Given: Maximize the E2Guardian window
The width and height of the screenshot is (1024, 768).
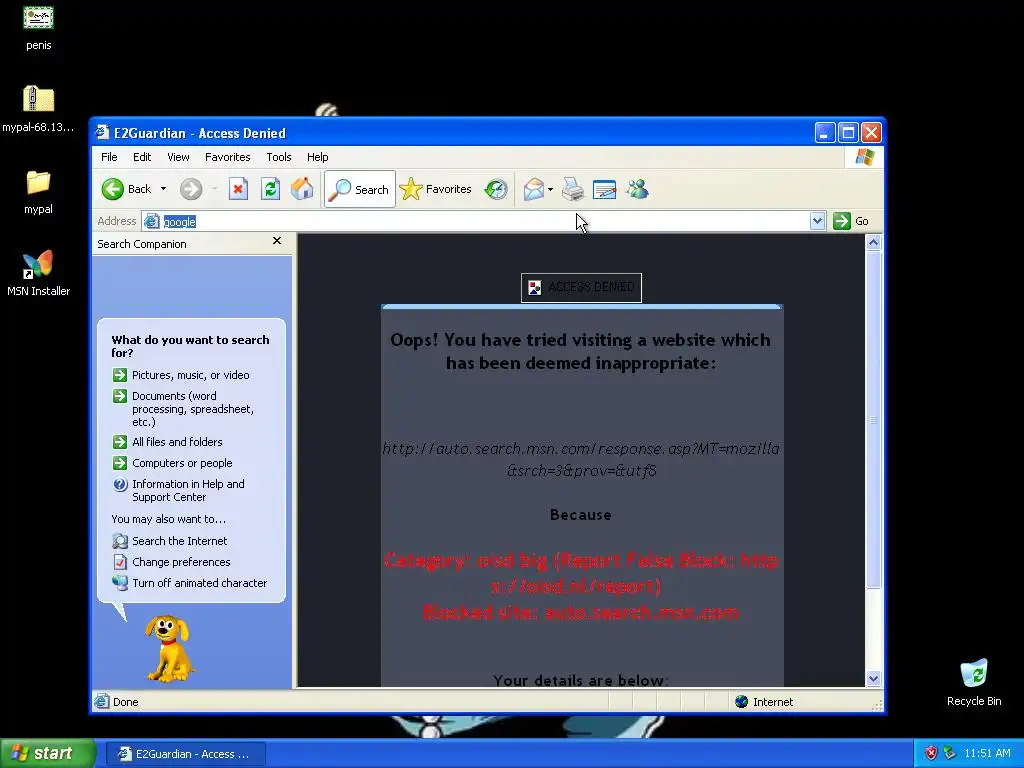Looking at the screenshot, I should pyautogui.click(x=848, y=133).
